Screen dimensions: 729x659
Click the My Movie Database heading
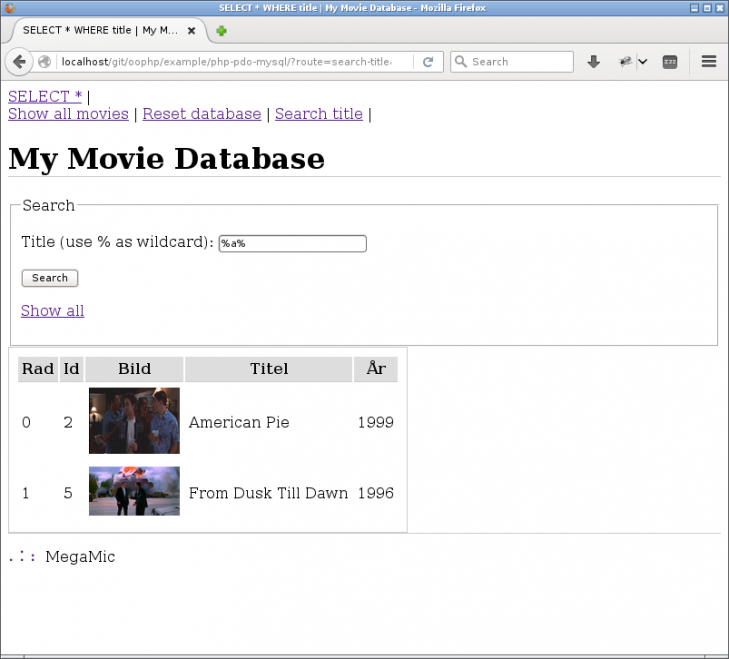pyautogui.click(x=166, y=159)
